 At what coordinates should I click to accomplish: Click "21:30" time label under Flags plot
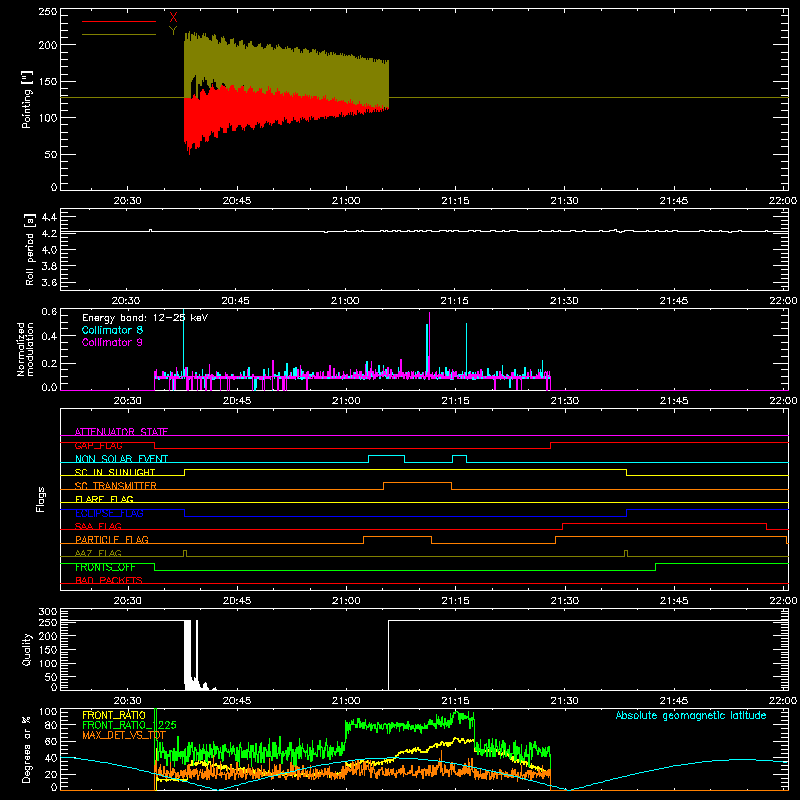tap(564, 601)
